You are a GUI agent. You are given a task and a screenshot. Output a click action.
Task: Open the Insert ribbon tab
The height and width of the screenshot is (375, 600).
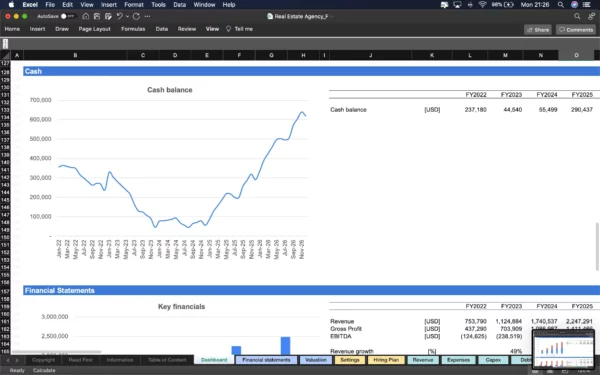38,29
